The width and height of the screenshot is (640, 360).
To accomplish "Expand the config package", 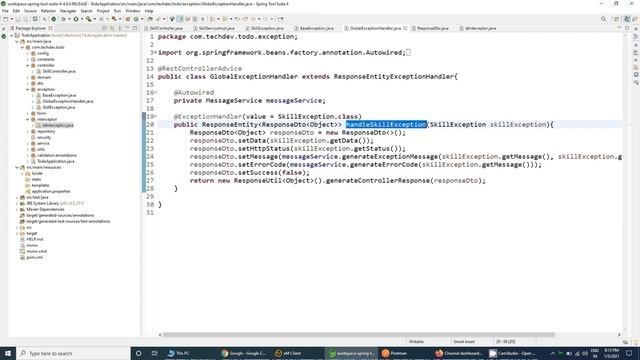I will [28, 53].
